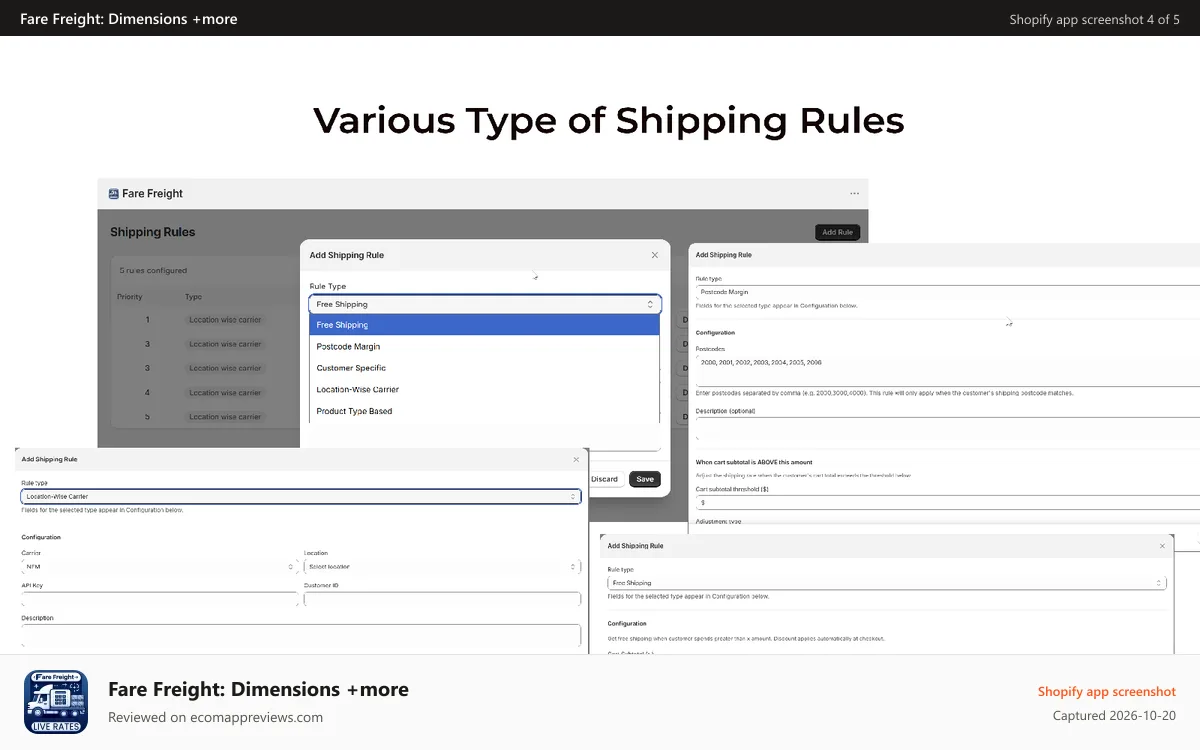Click the Type column header
The width and height of the screenshot is (1200, 750).
click(x=193, y=297)
